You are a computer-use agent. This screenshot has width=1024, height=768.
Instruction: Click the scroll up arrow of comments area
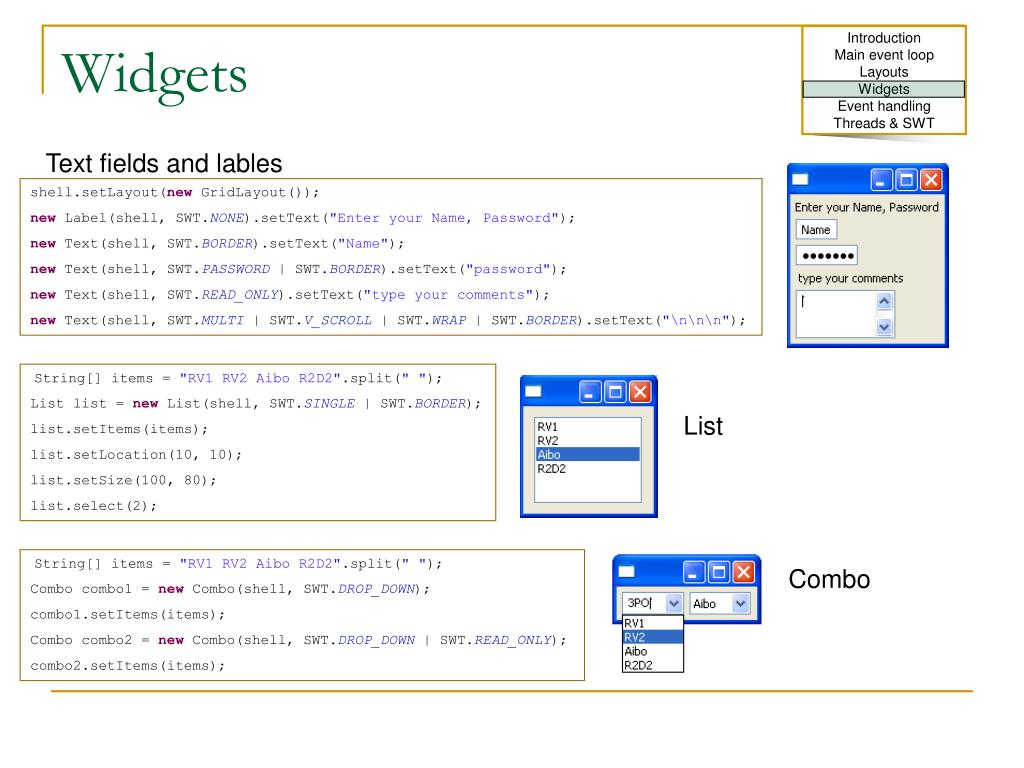[x=884, y=301]
